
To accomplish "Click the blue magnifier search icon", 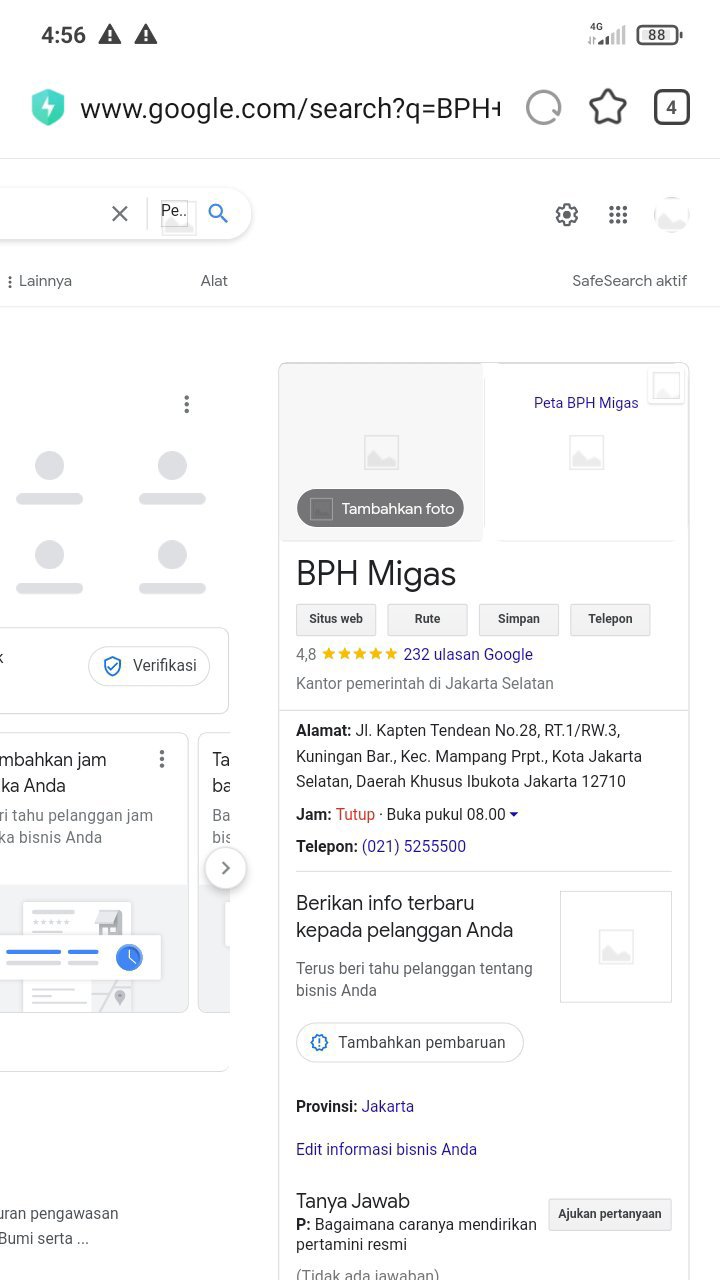I will tap(218, 213).
